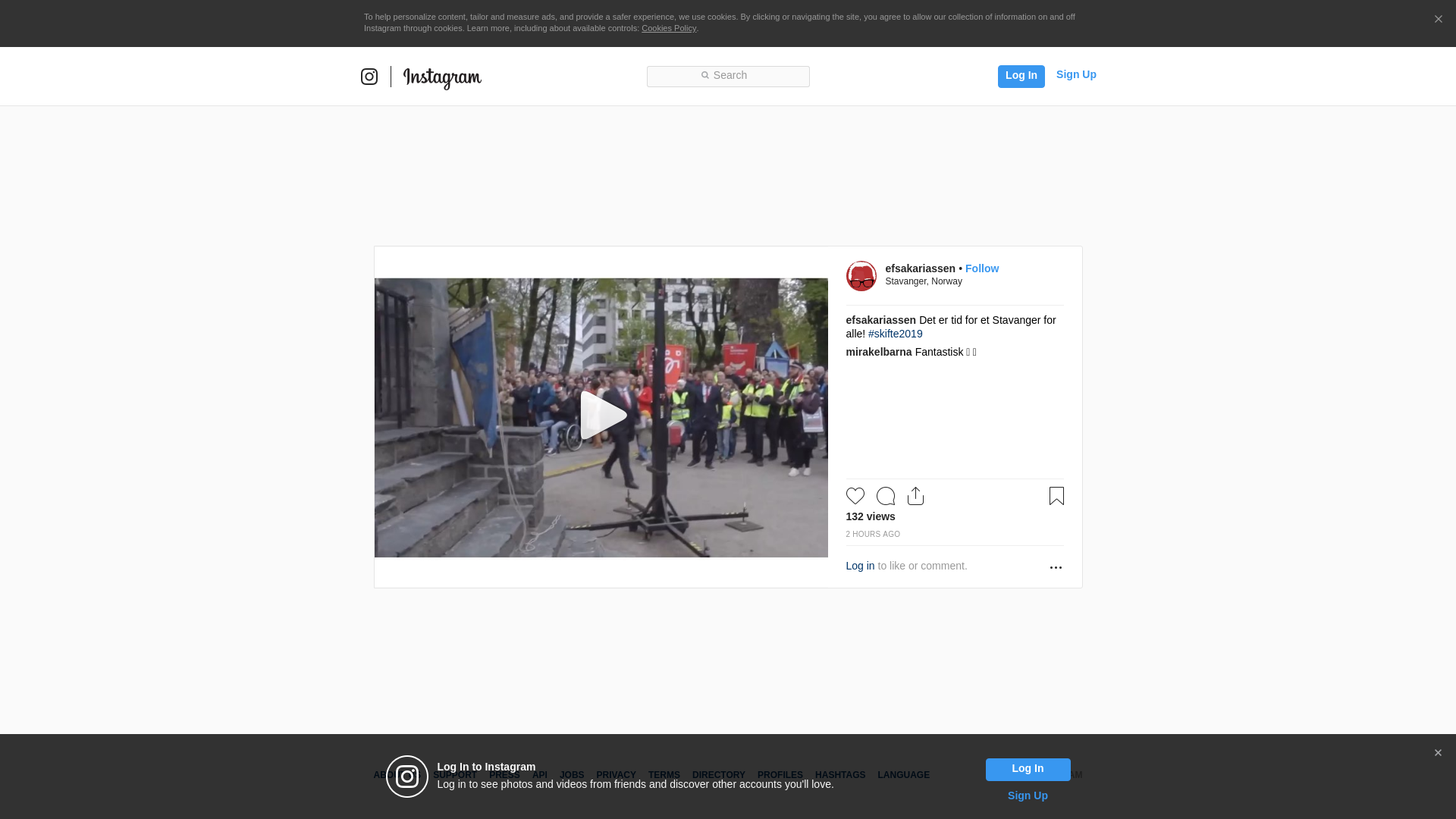Click the 2 HOURS AGO timestamp

point(873,535)
